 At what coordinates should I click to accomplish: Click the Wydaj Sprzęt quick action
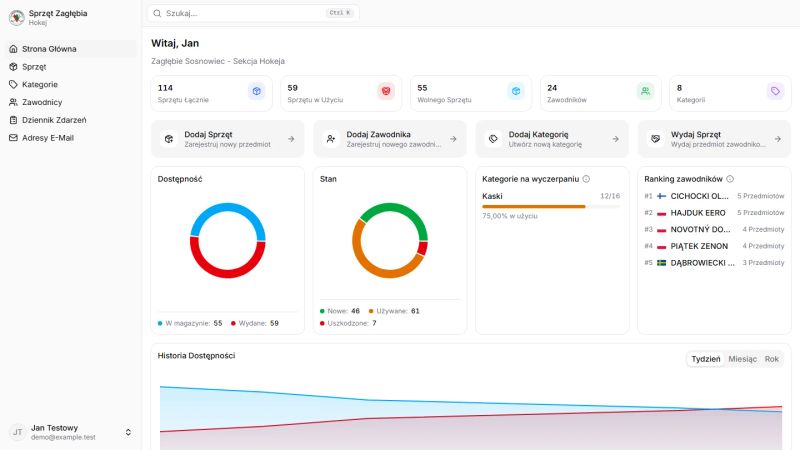click(x=714, y=139)
